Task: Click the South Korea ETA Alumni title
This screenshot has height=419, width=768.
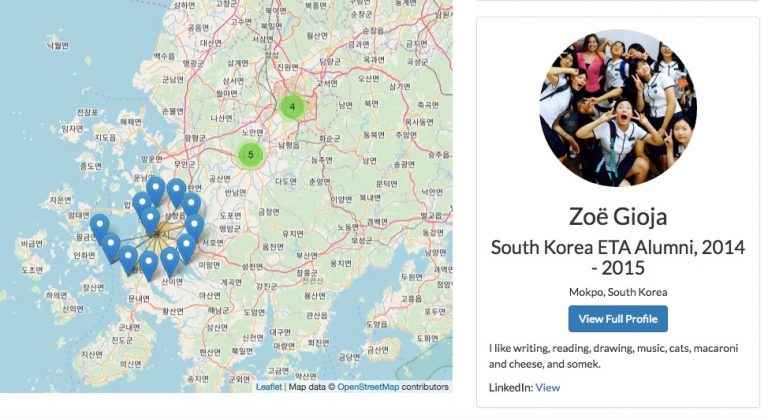Action: click(618, 257)
